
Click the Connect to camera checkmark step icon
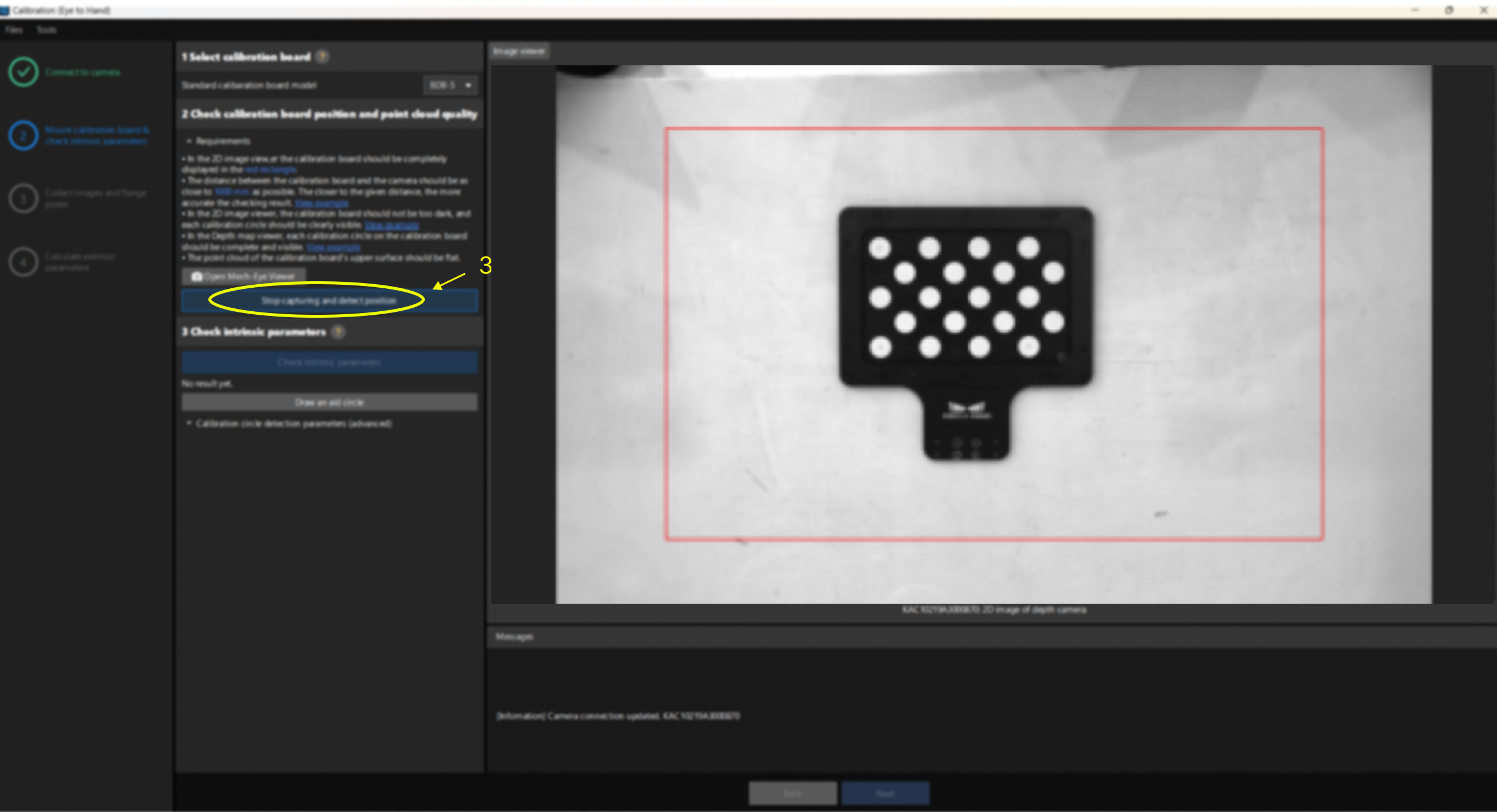[x=24, y=72]
